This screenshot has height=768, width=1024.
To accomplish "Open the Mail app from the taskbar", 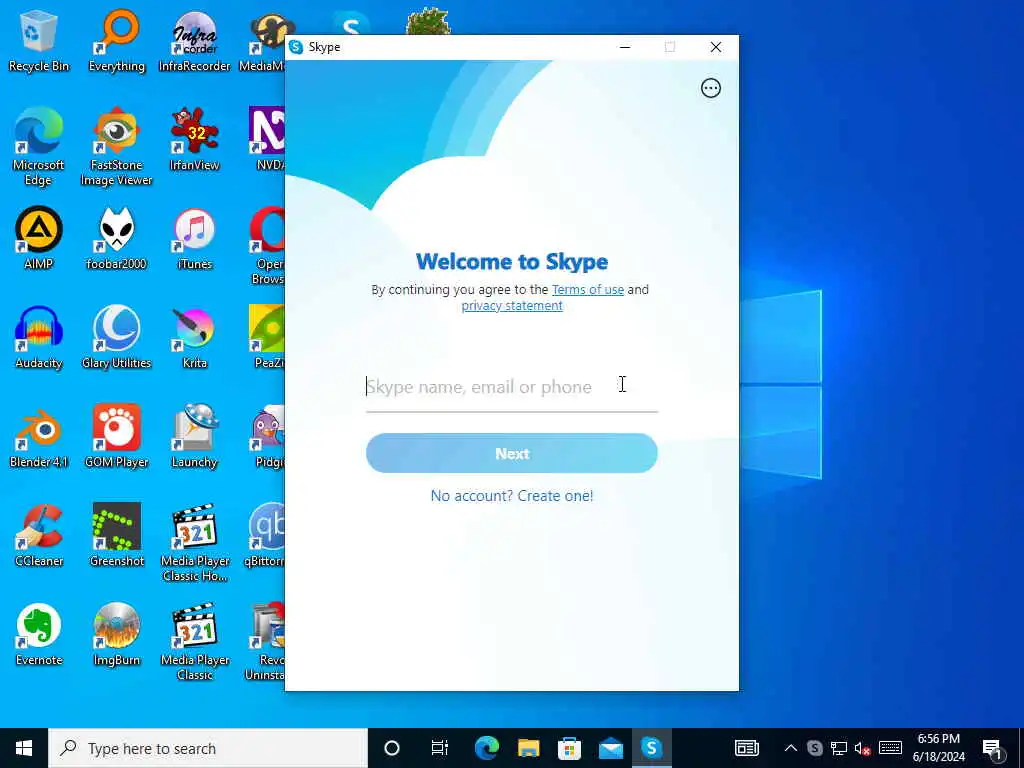I will point(611,748).
